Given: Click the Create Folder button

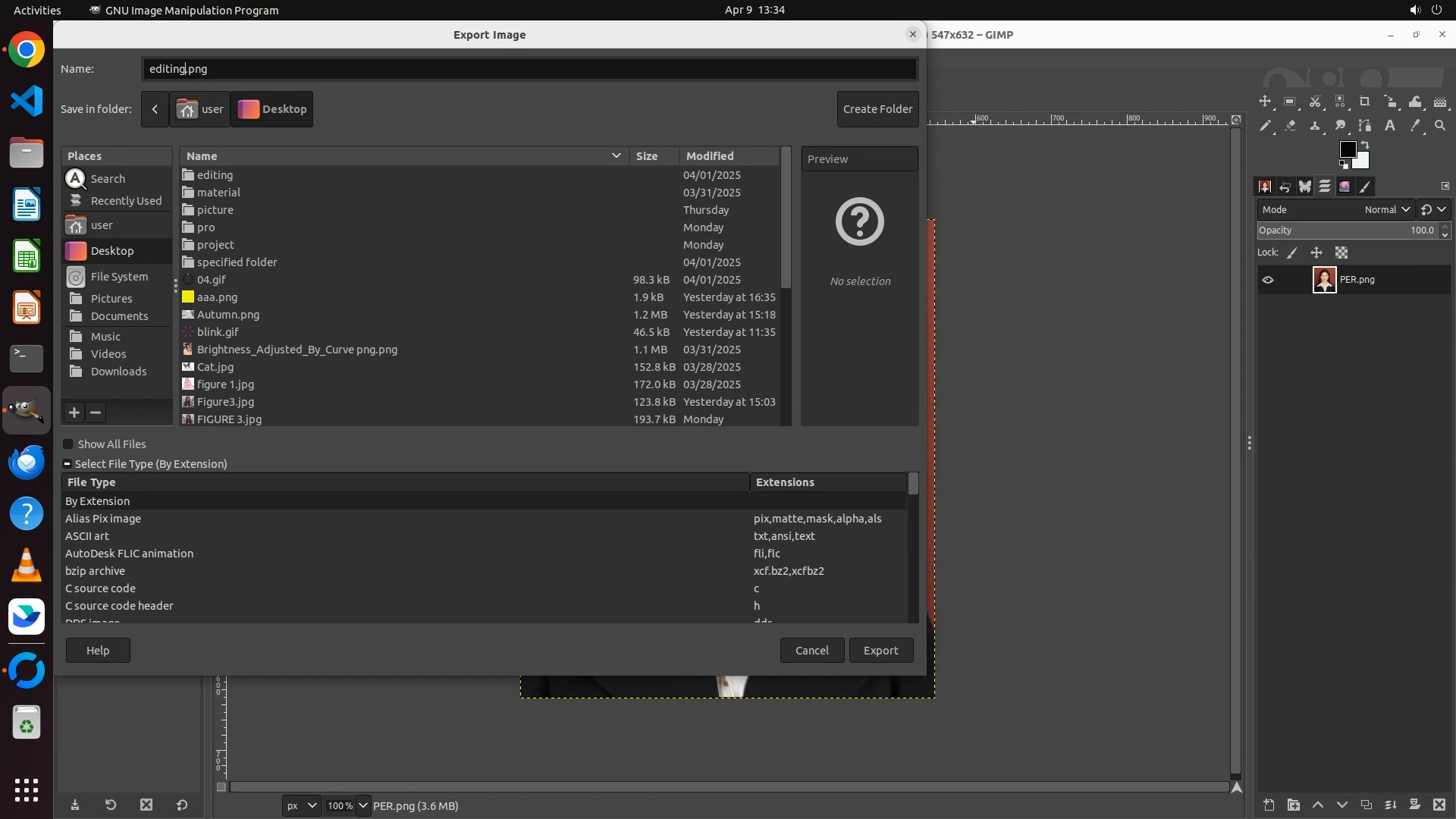Looking at the screenshot, I should point(877,109).
